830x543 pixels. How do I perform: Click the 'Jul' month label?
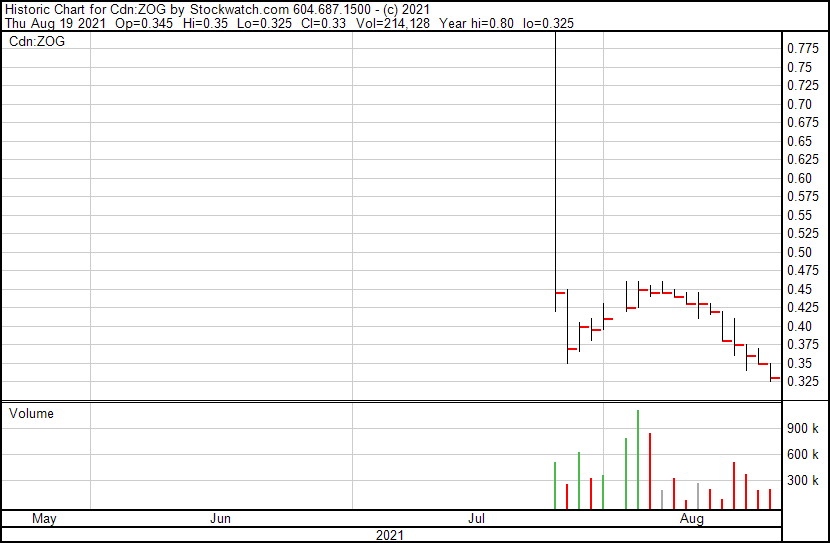(476, 519)
